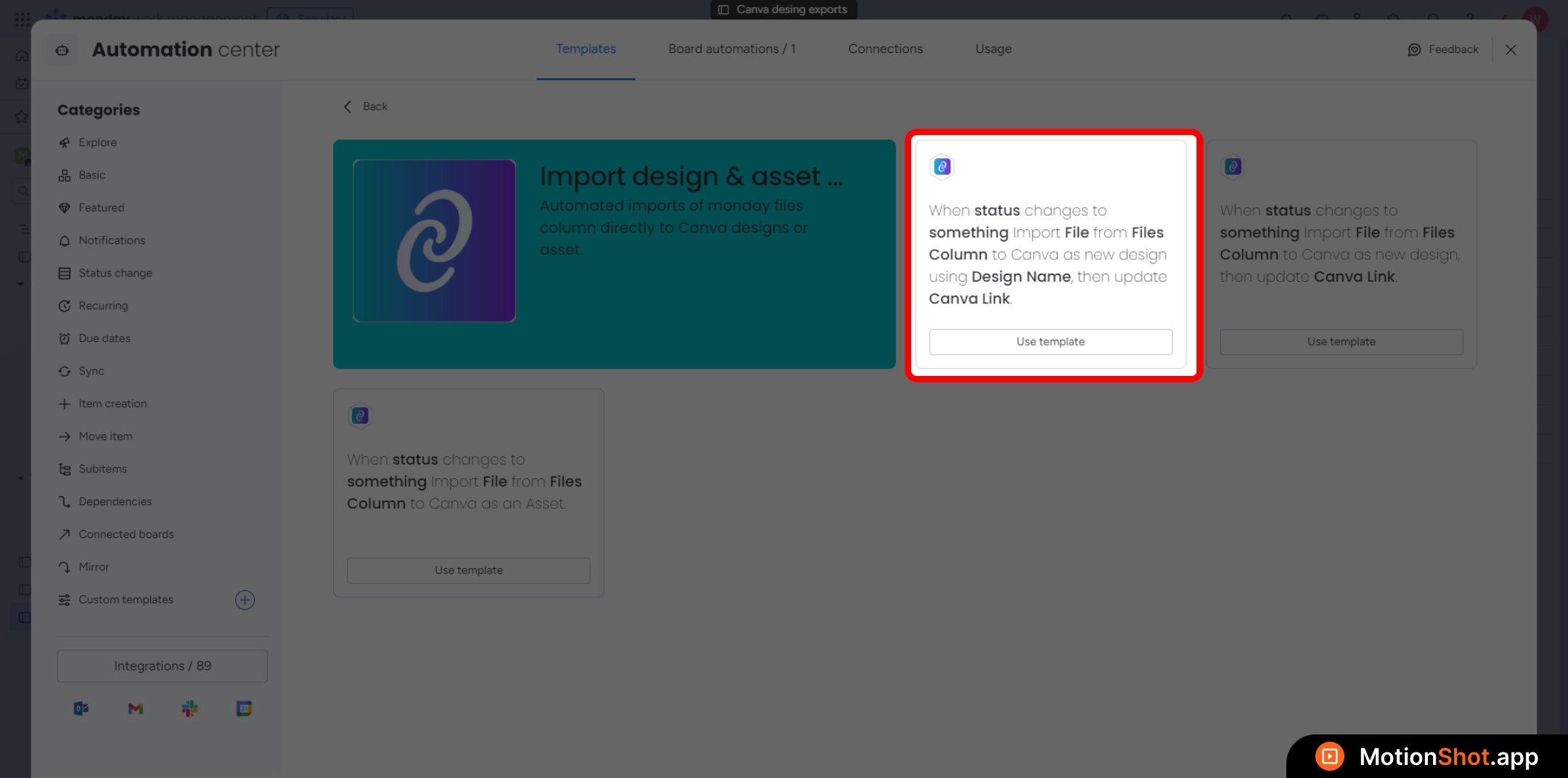Click the automation center robot icon
This screenshot has width=1568, height=778.
pyautogui.click(x=62, y=50)
